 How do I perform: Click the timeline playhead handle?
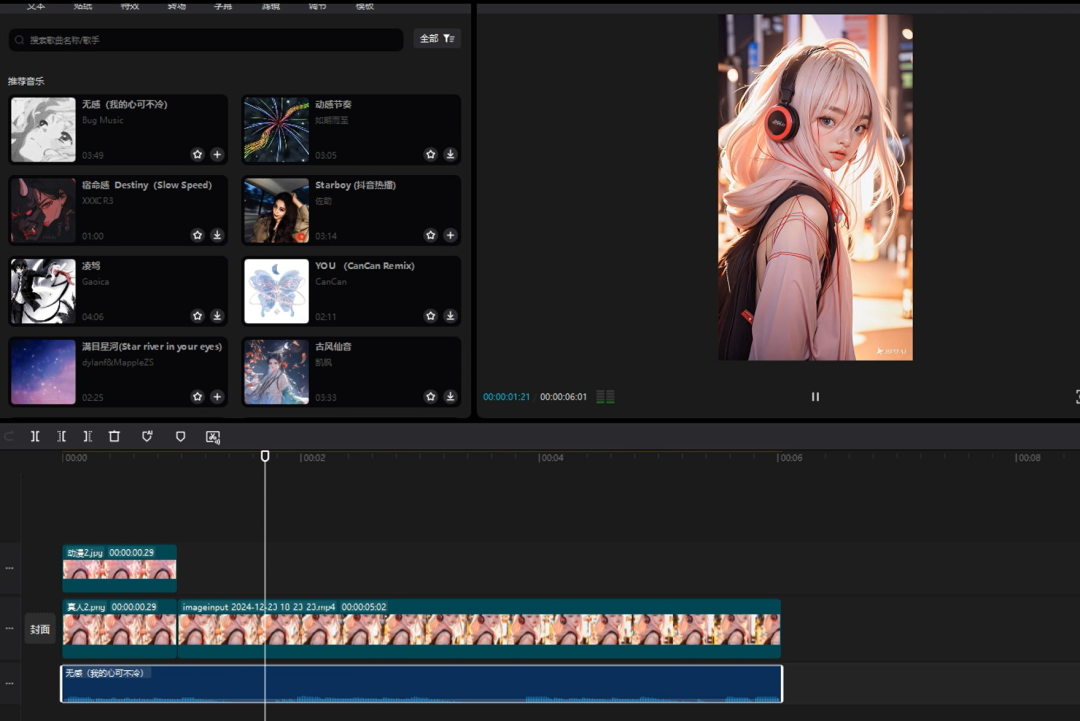pyautogui.click(x=265, y=456)
